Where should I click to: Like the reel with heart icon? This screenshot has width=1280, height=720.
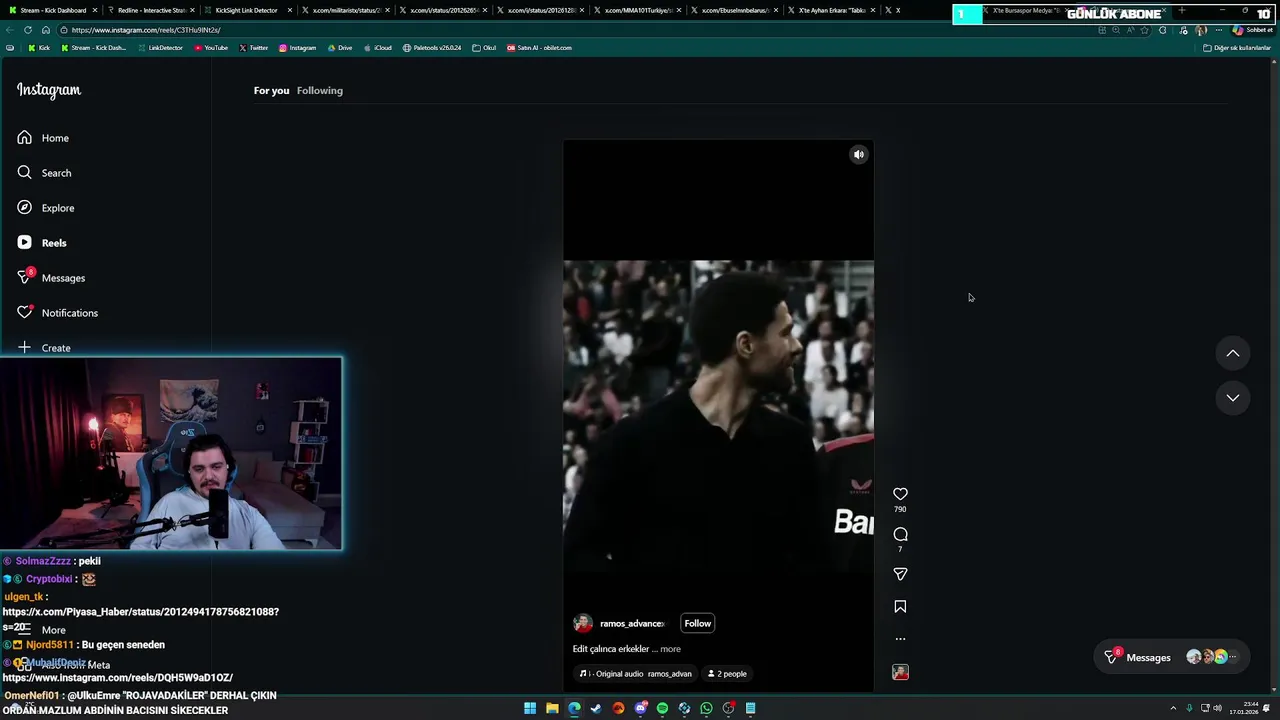click(x=900, y=494)
